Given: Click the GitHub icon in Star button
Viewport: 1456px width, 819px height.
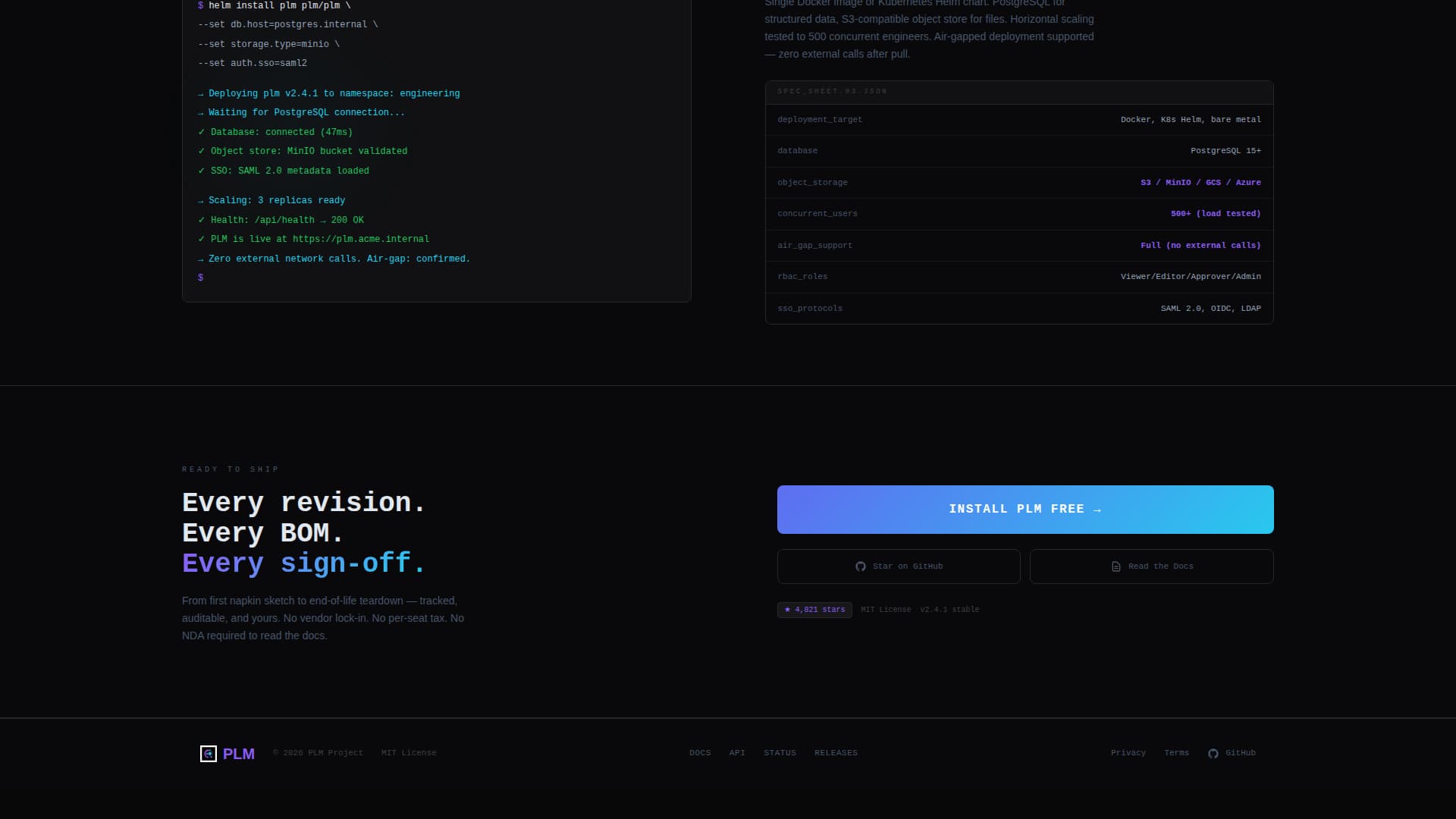Looking at the screenshot, I should pos(861,566).
